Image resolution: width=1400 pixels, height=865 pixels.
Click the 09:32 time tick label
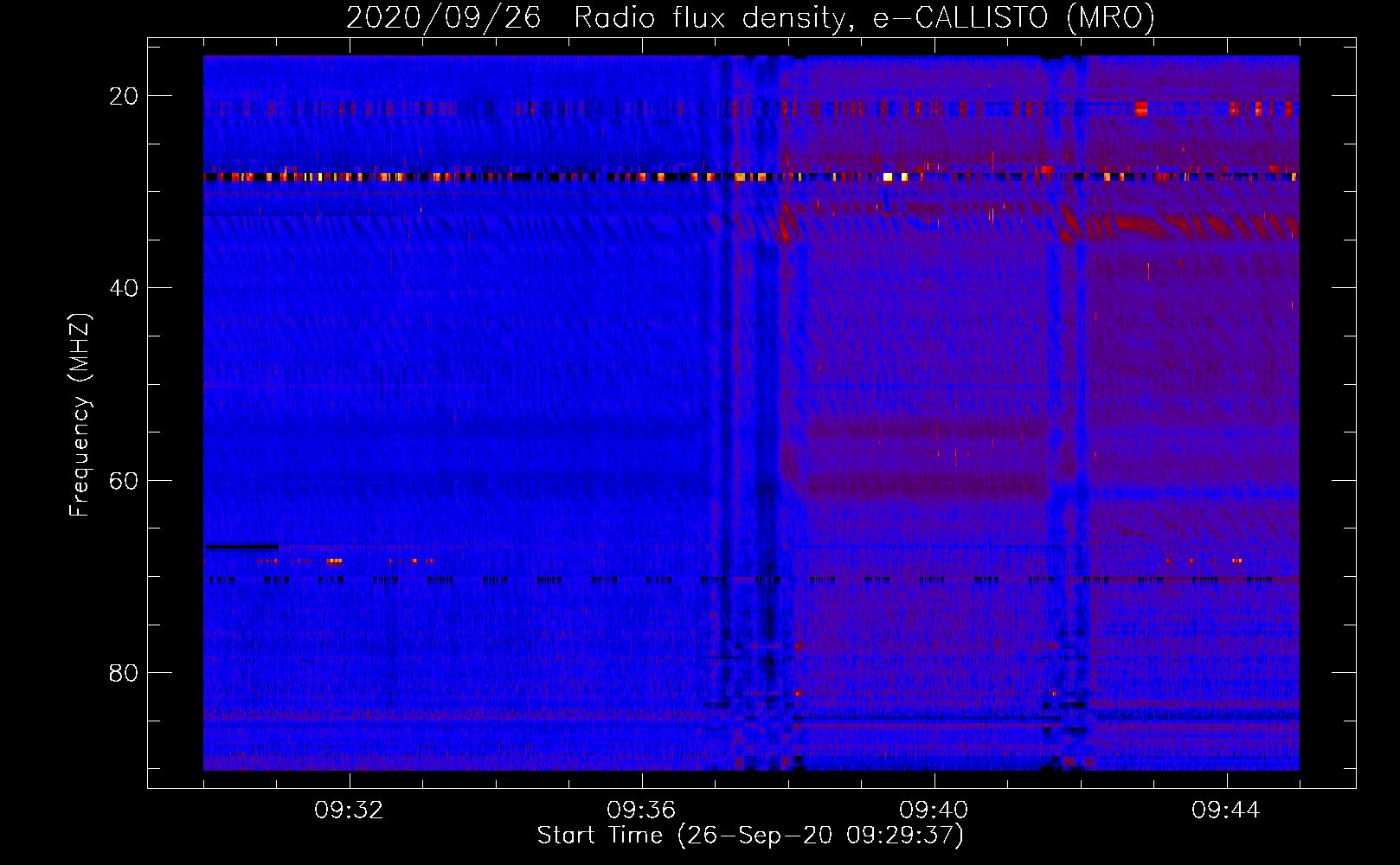click(x=349, y=811)
